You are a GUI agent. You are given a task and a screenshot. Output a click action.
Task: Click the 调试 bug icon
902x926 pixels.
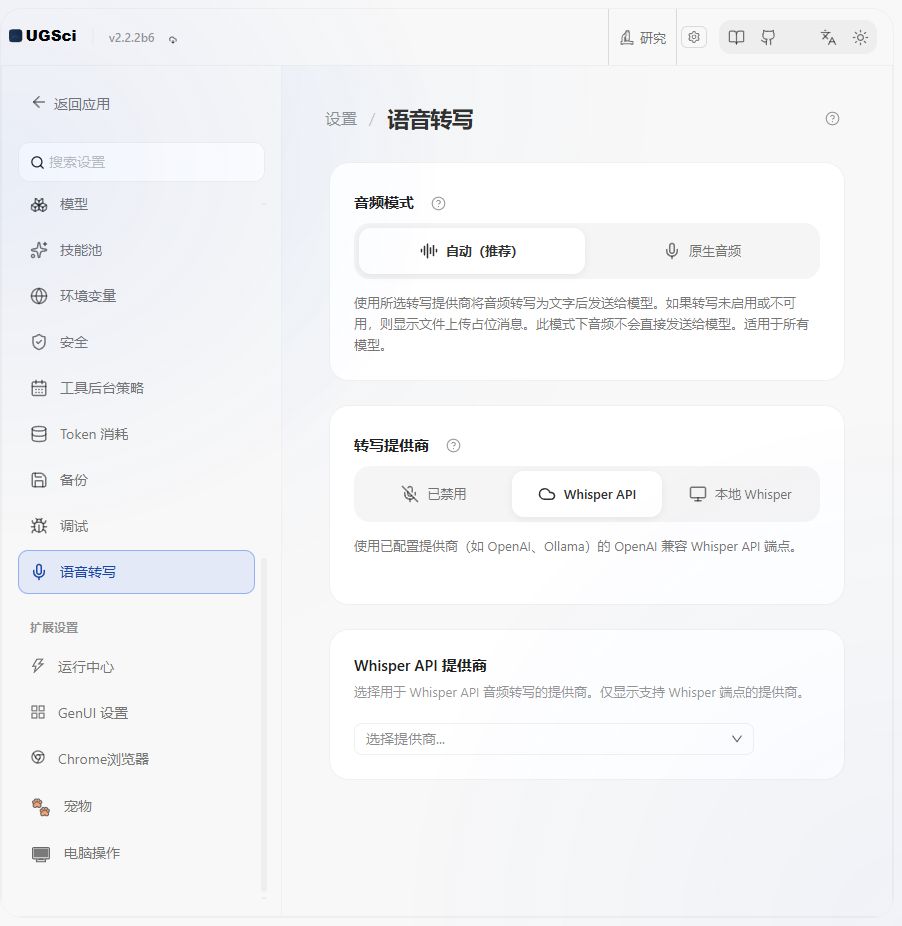(x=39, y=526)
